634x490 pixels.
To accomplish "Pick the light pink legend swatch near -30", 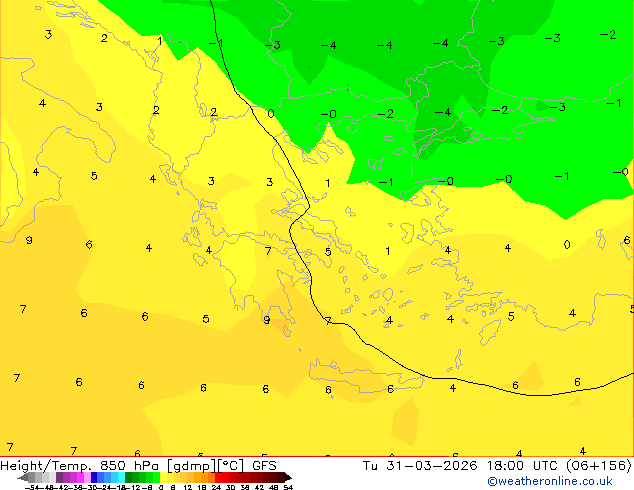I will (x=87, y=478).
